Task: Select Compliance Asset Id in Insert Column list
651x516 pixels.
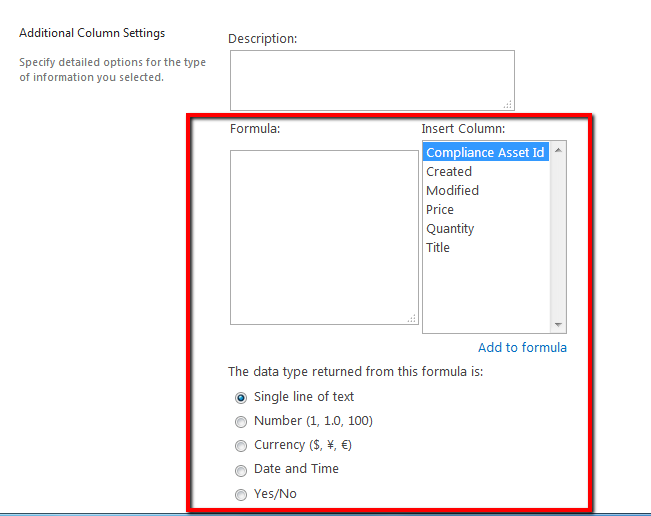Action: coord(486,152)
